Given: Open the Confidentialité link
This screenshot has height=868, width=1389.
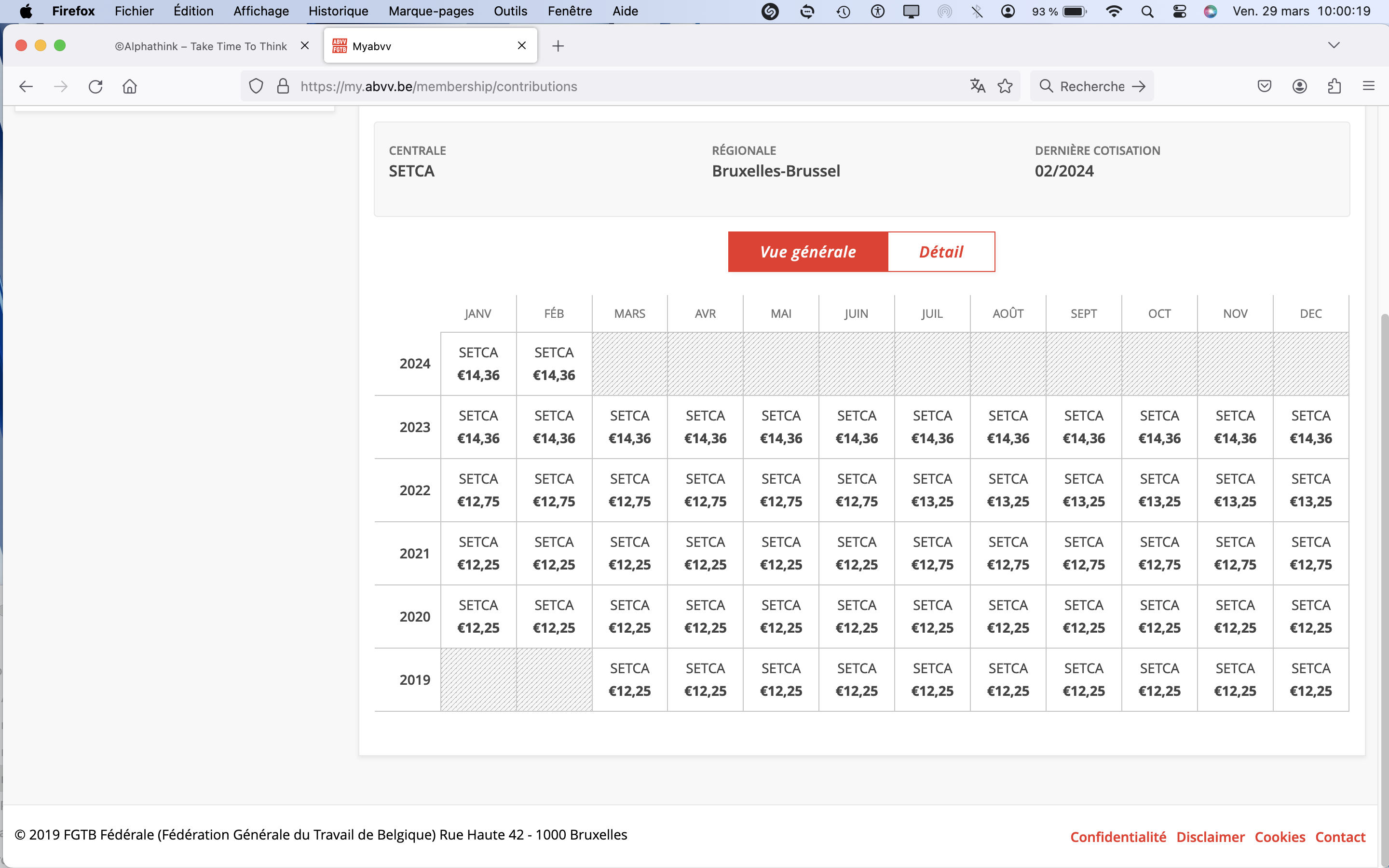Looking at the screenshot, I should click(x=1118, y=837).
